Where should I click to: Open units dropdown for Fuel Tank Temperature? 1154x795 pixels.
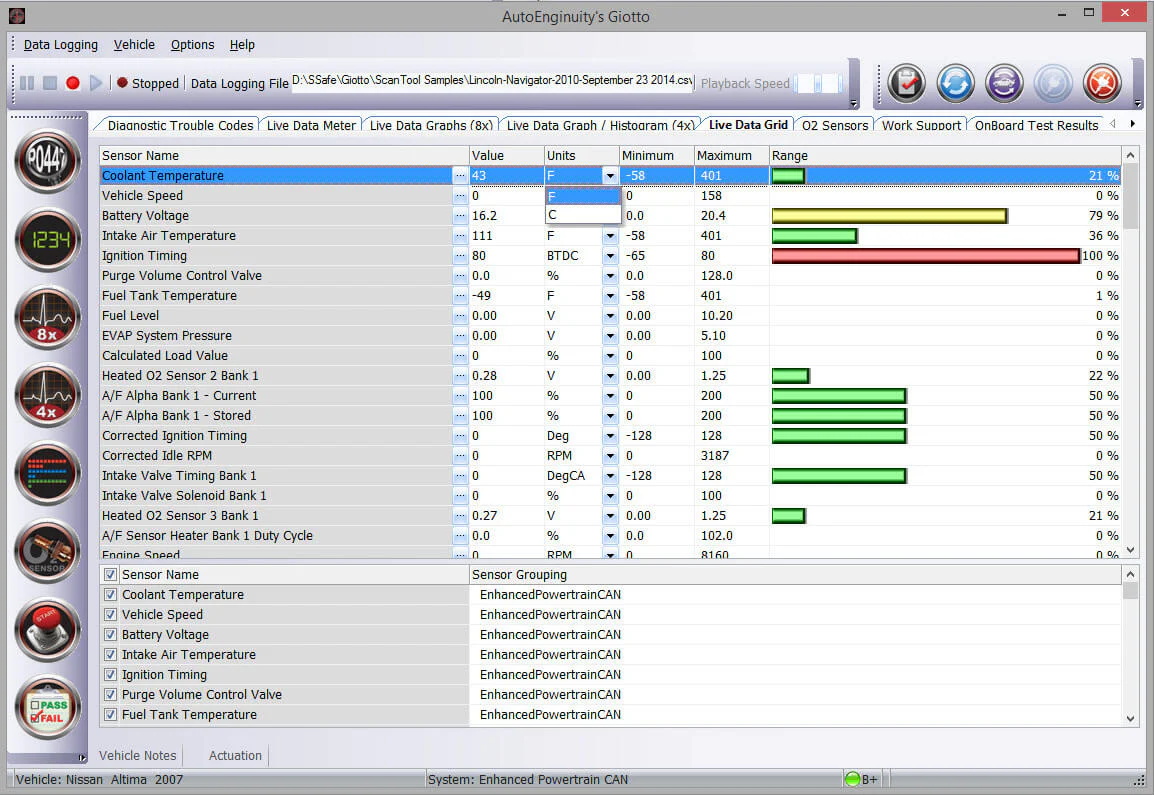click(610, 295)
